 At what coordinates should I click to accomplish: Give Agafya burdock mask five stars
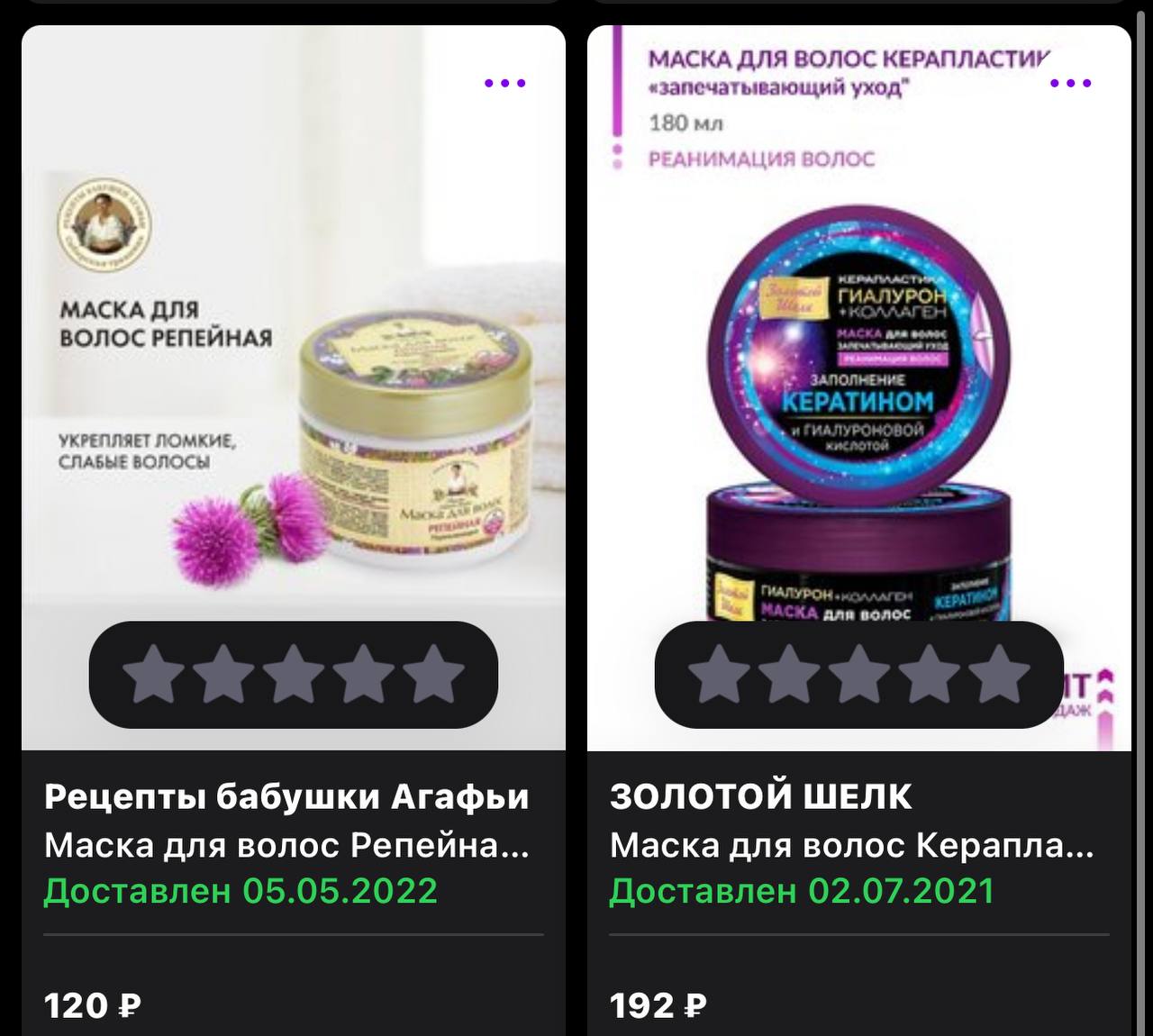tap(433, 674)
